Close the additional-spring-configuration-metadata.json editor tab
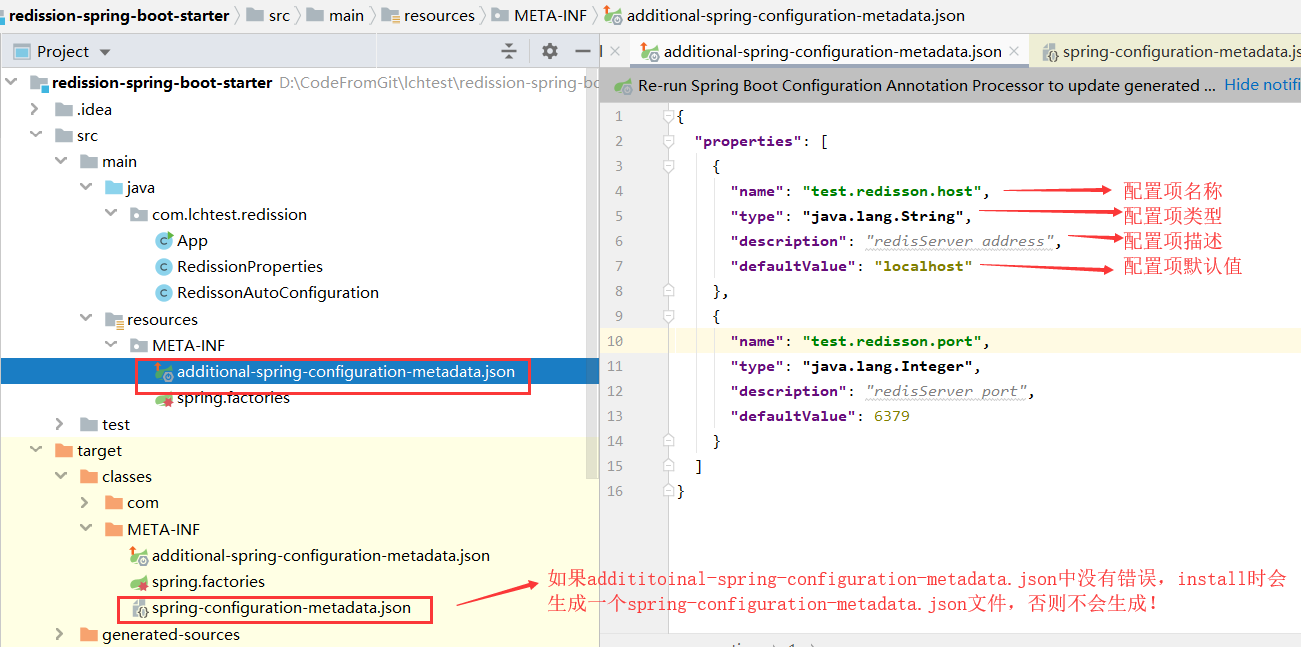The height and width of the screenshot is (647, 1301). coord(1014,51)
